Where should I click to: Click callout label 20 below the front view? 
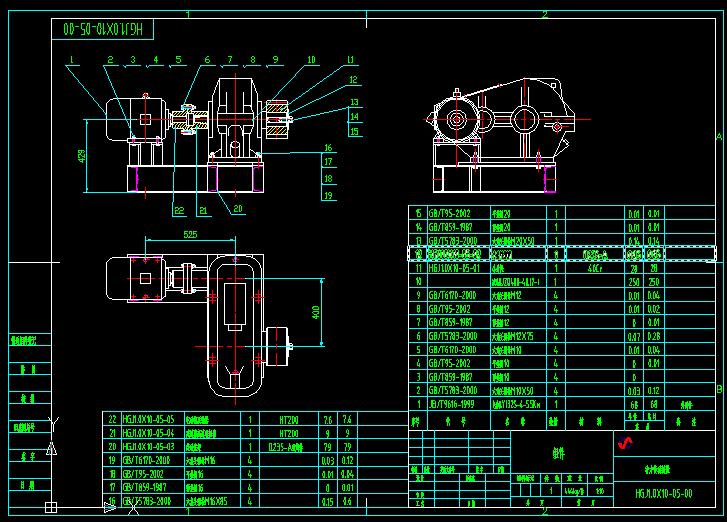point(238,209)
